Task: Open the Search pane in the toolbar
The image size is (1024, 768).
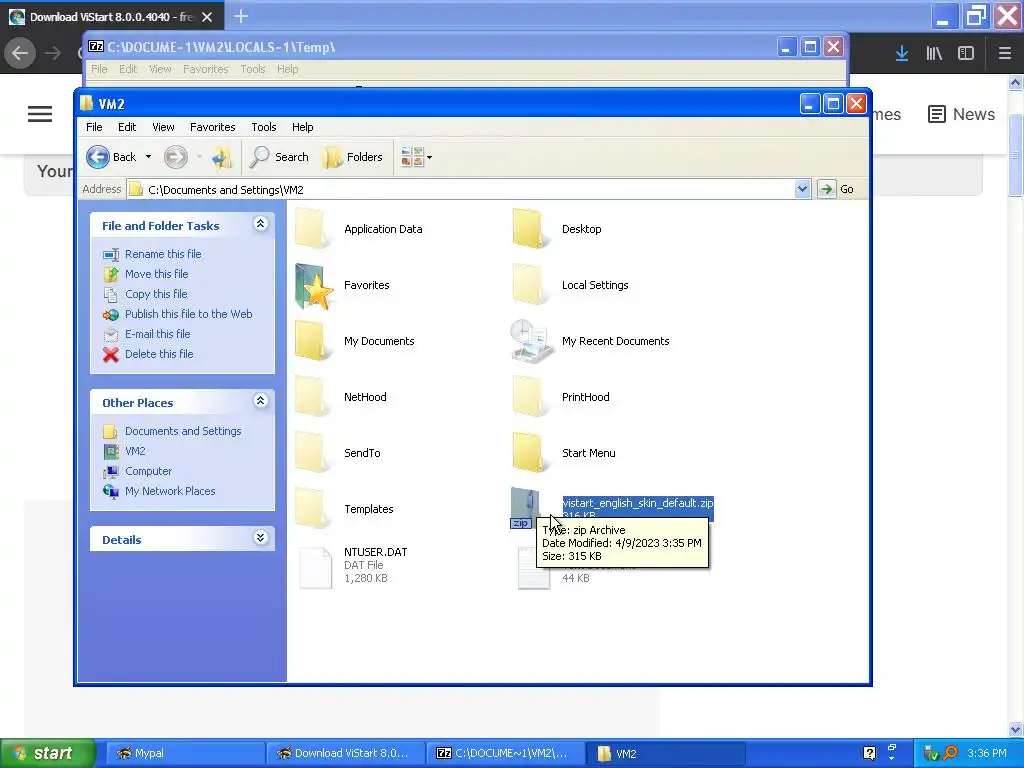Action: (279, 157)
